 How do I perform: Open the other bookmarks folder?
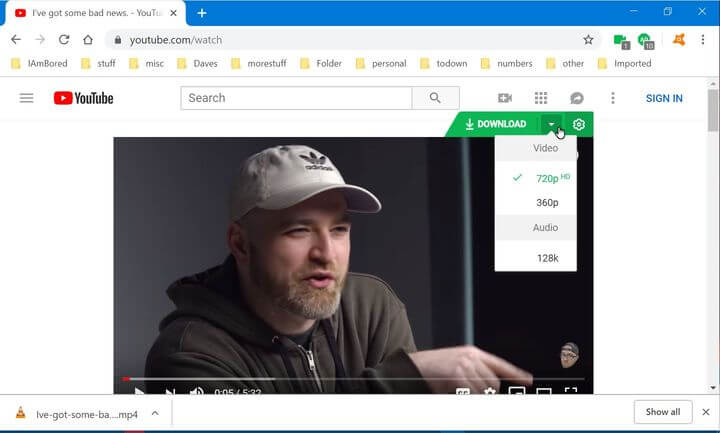tap(565, 63)
